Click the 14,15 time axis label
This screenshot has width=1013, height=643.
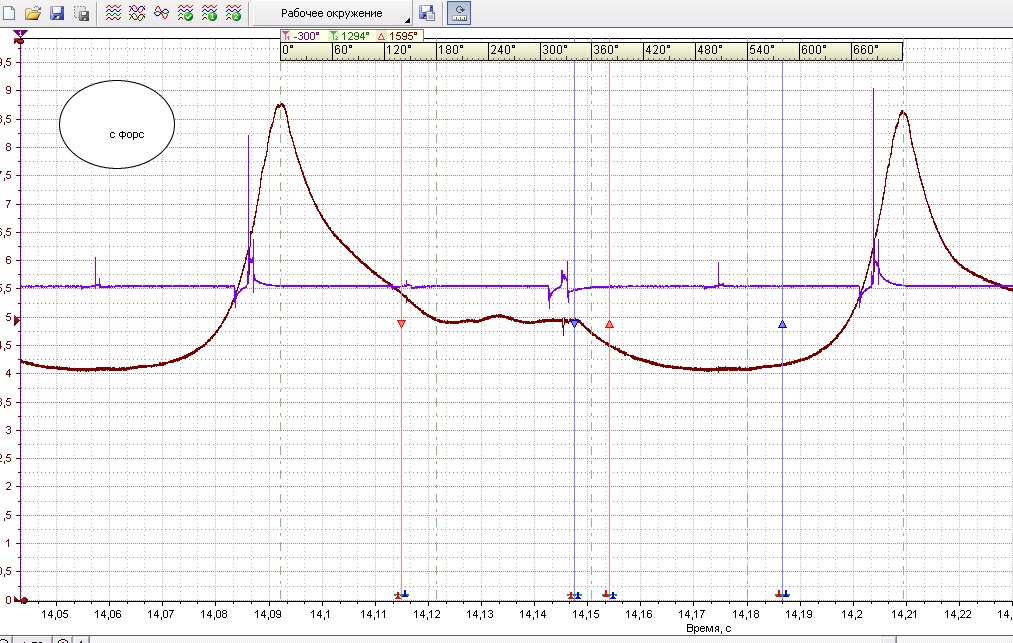586,614
